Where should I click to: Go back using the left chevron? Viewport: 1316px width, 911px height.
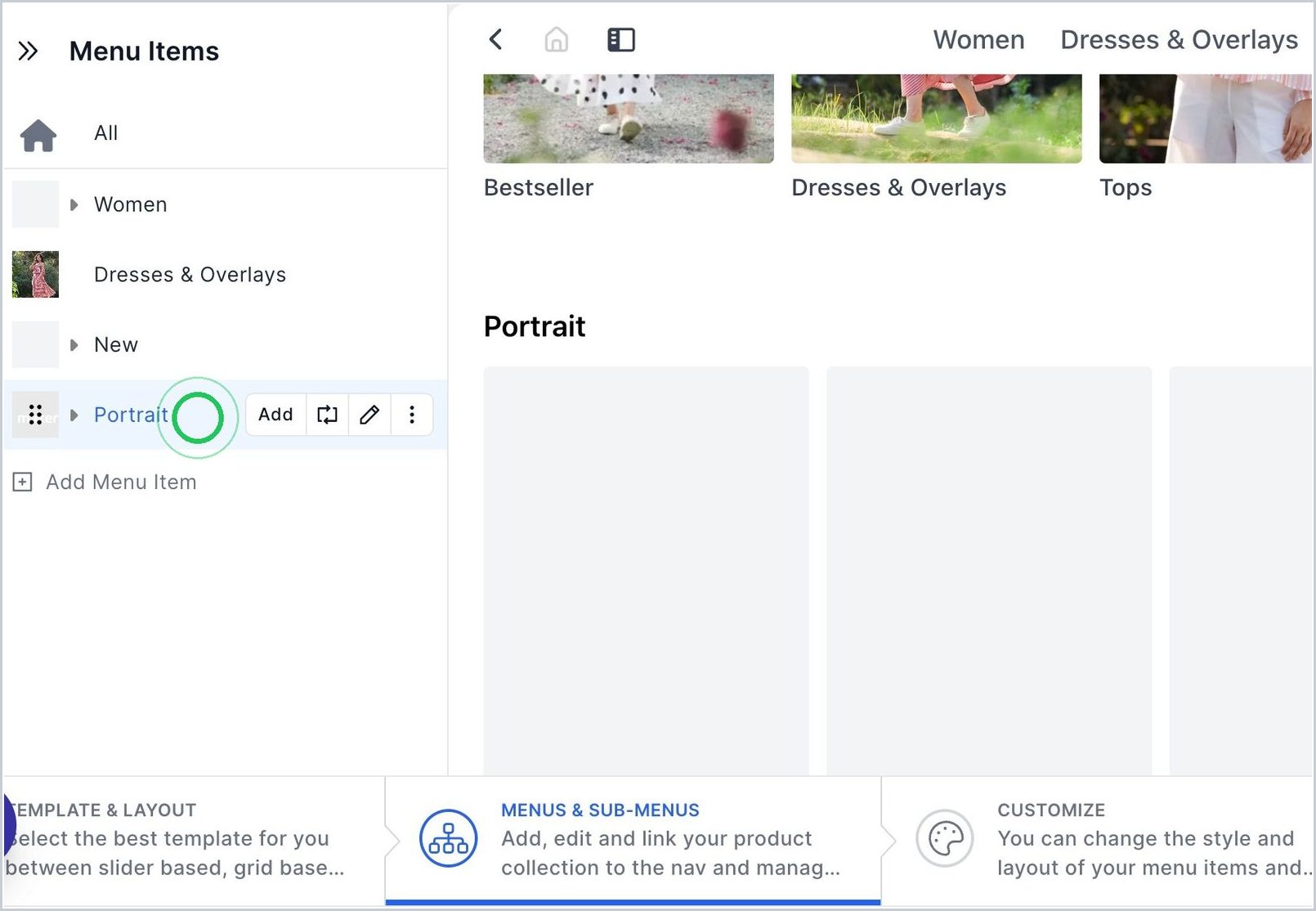tap(496, 39)
